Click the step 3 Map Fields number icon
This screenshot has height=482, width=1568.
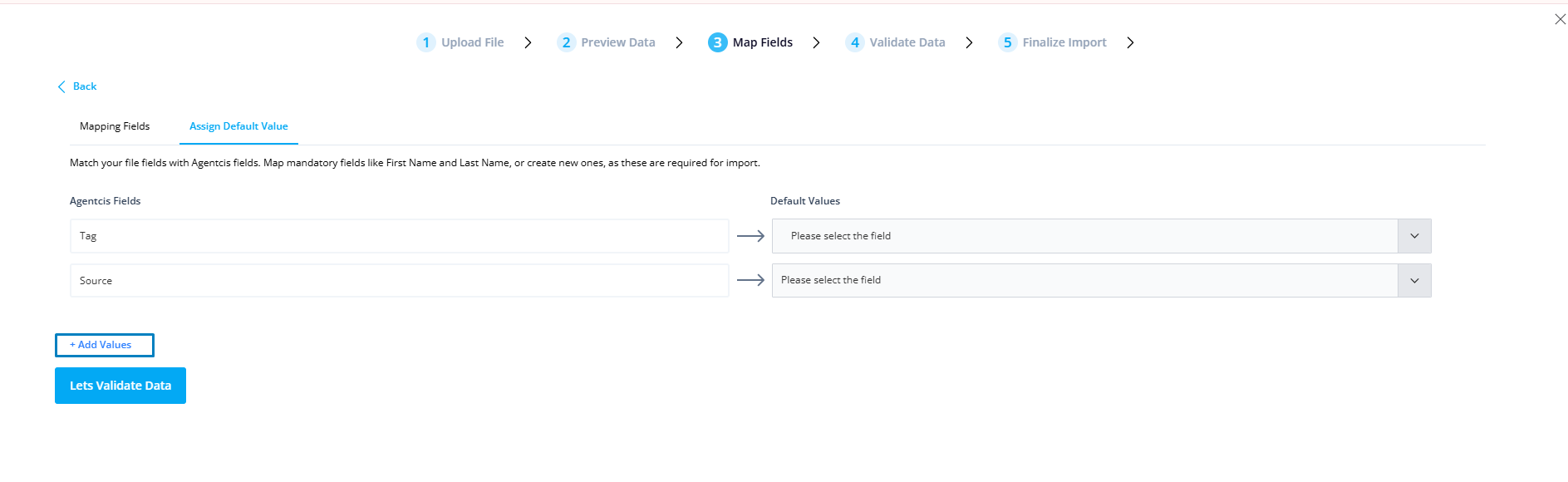click(x=717, y=42)
